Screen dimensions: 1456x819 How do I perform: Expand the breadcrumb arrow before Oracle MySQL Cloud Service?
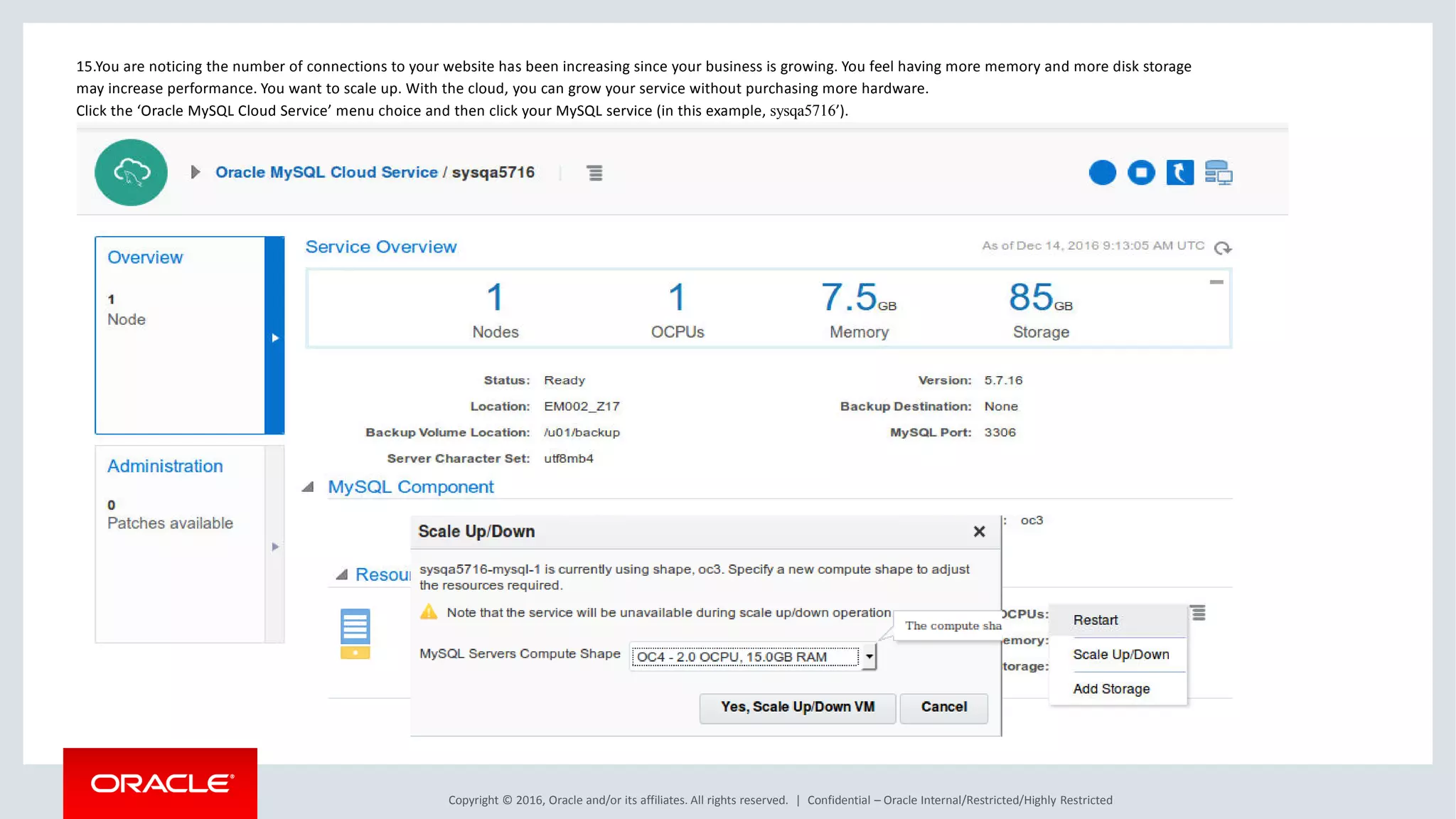click(196, 172)
